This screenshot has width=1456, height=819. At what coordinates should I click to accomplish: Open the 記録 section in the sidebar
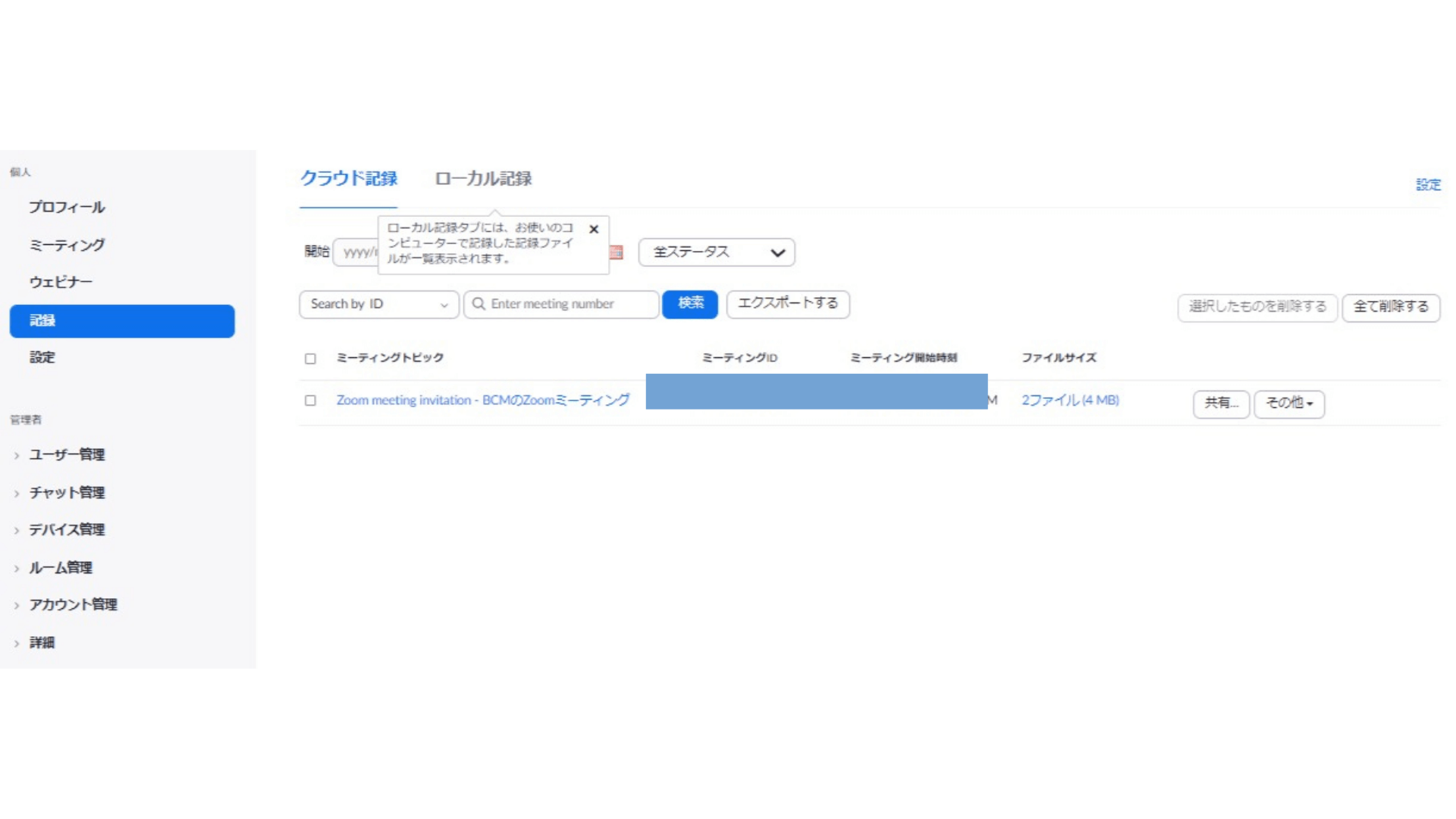44,320
